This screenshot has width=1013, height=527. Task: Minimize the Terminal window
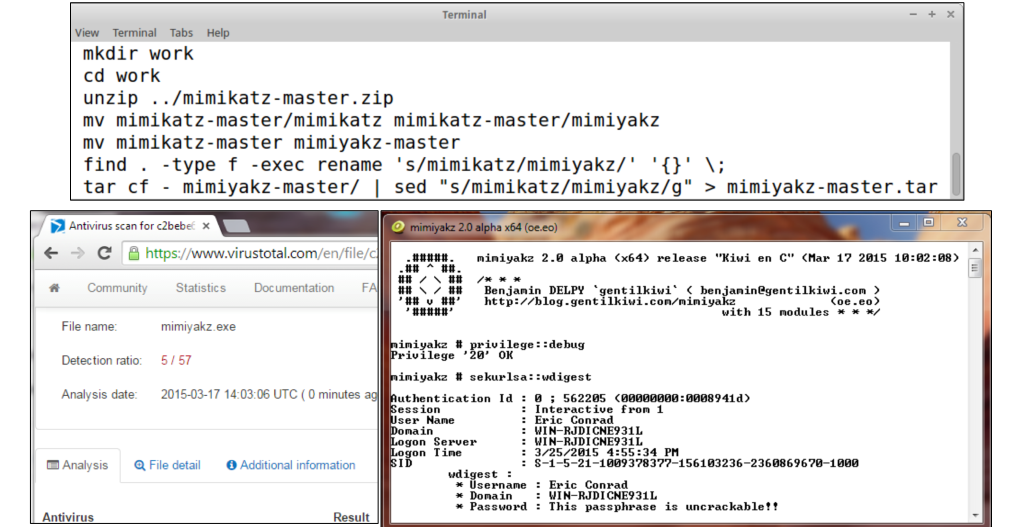[913, 14]
